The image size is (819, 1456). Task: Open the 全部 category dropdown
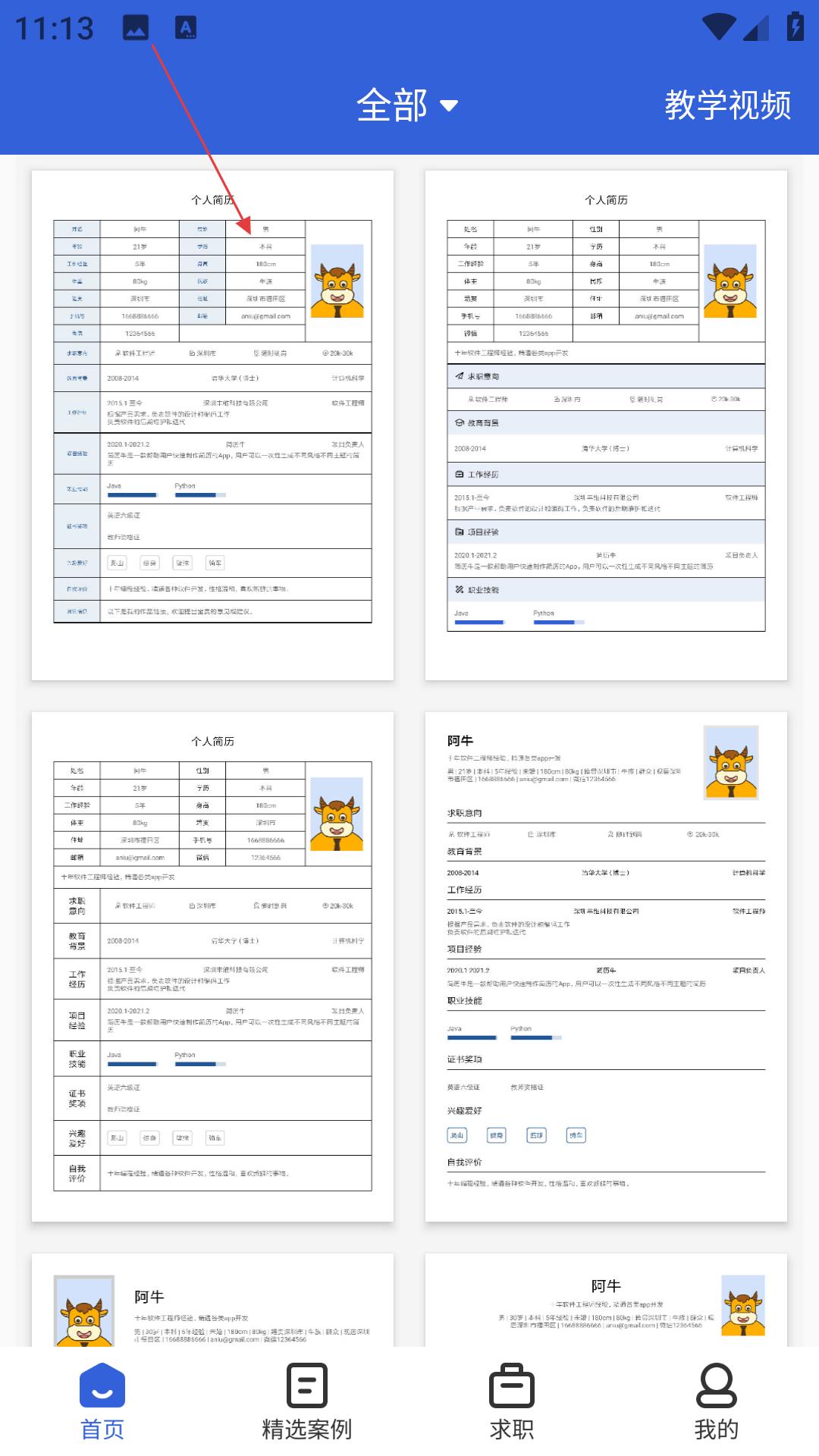(x=407, y=105)
